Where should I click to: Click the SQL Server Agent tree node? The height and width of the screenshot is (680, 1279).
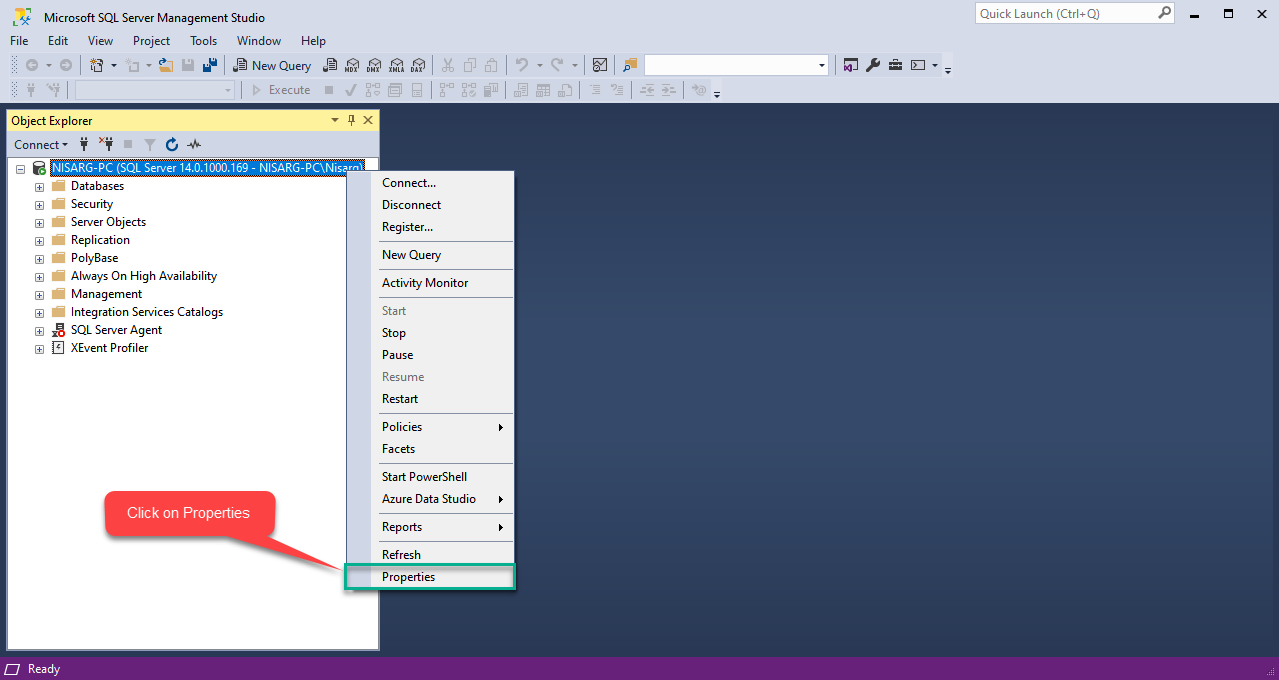click(116, 330)
